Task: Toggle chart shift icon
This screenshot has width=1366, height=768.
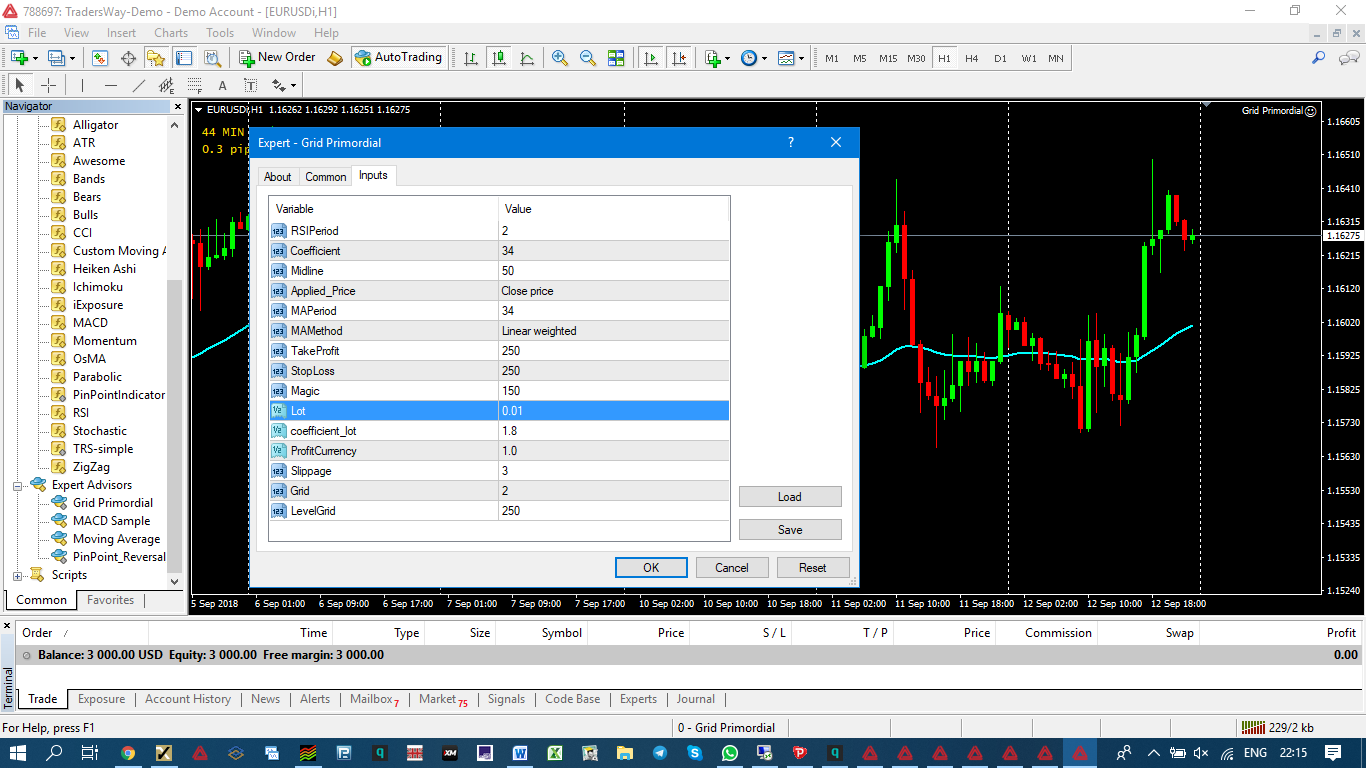Action: pyautogui.click(x=680, y=58)
